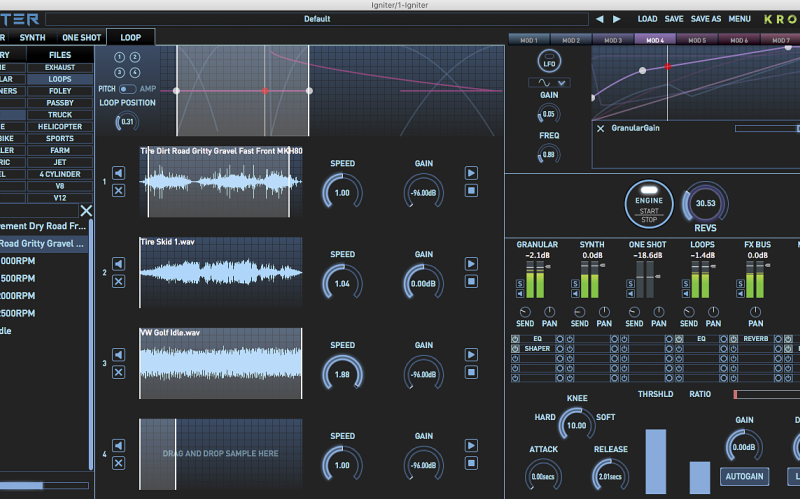
Task: Click the Default preset name field
Action: pos(317,19)
